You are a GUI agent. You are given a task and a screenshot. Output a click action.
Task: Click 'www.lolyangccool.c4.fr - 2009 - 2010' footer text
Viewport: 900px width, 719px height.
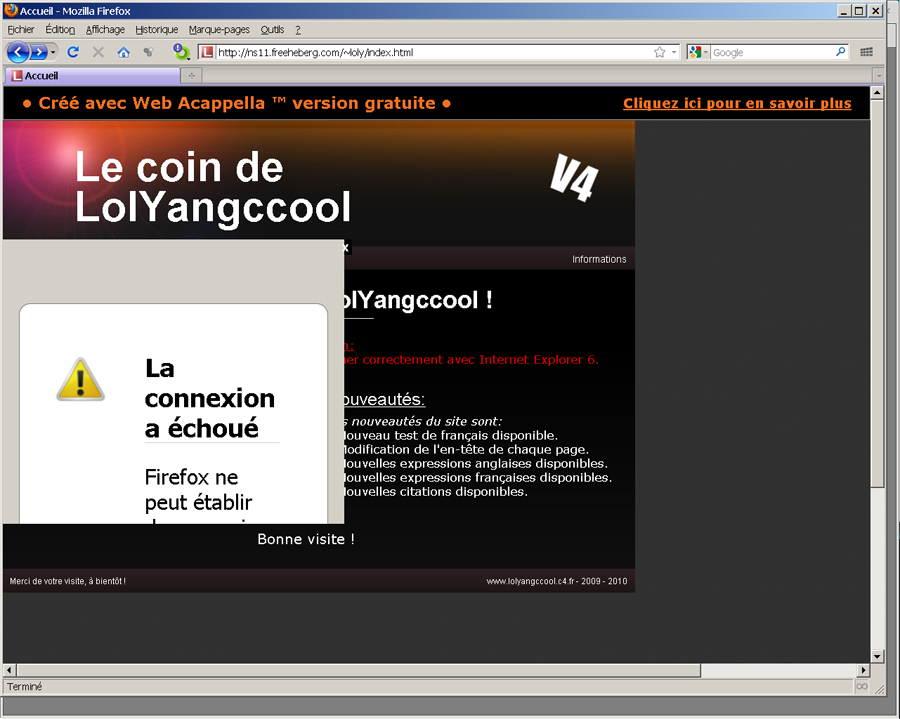pos(557,581)
